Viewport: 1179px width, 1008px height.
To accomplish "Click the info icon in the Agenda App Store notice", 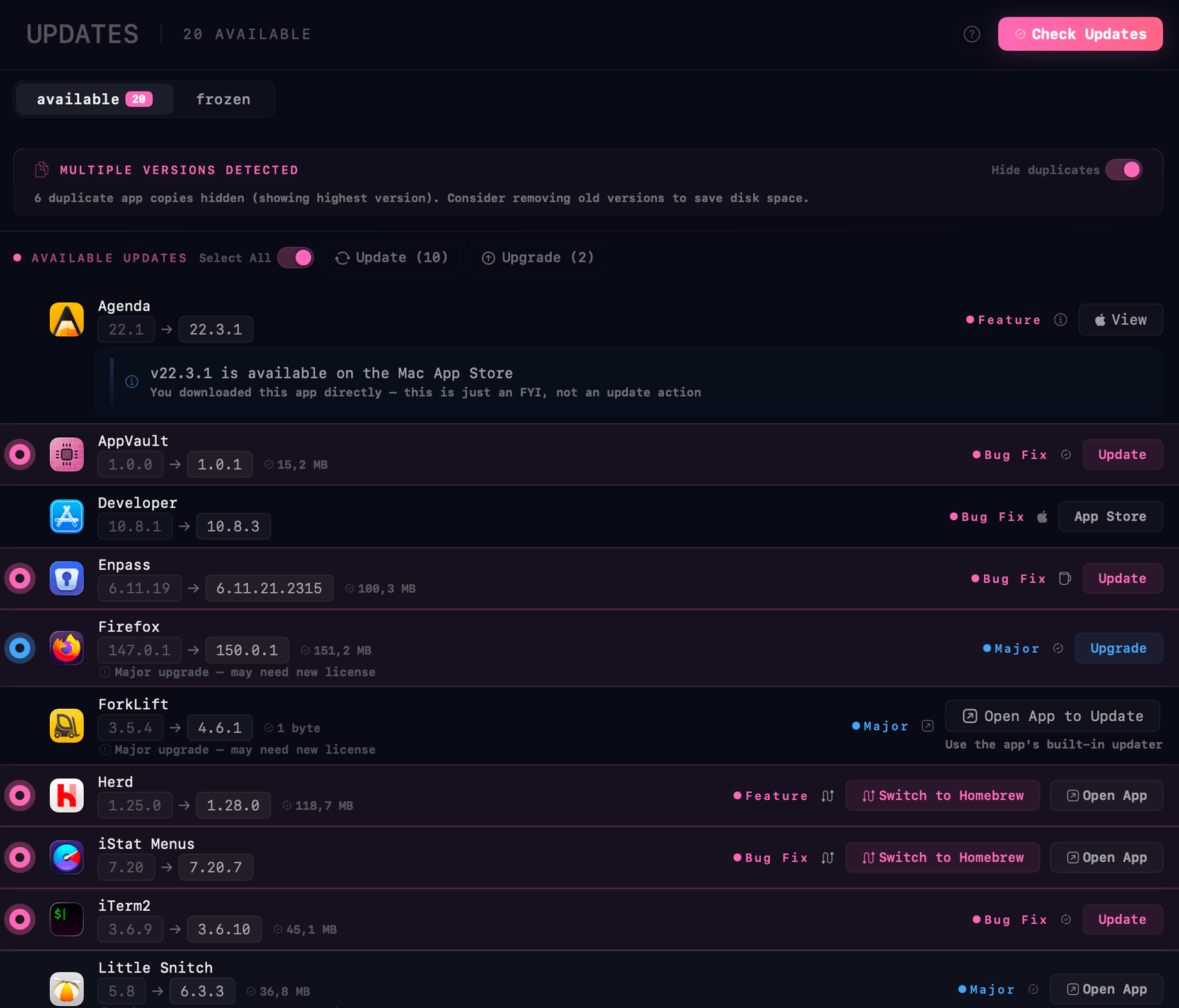I will 132,382.
